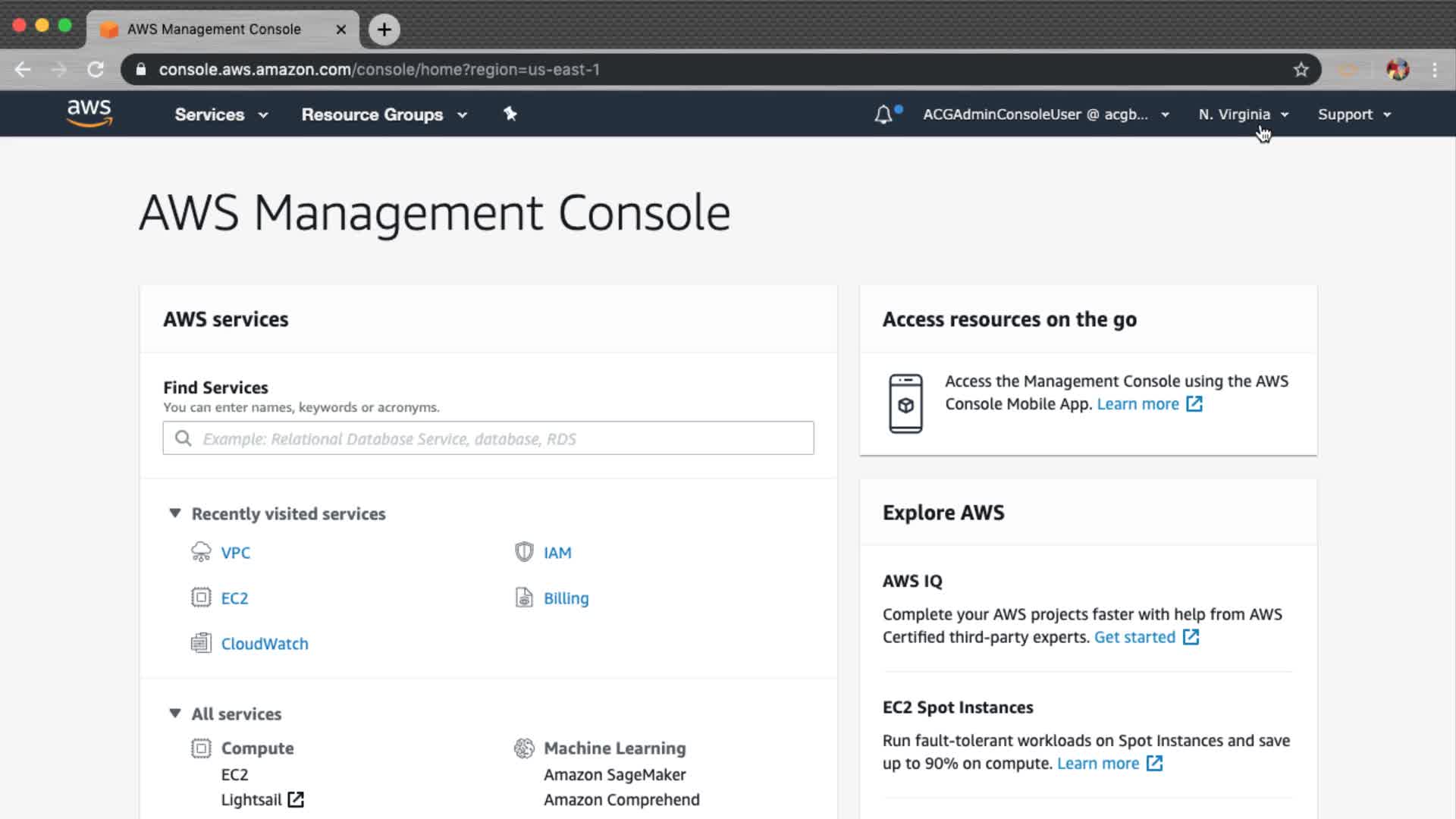Open the notifications bell icon
Viewport: 1456px width, 819px height.
point(883,115)
